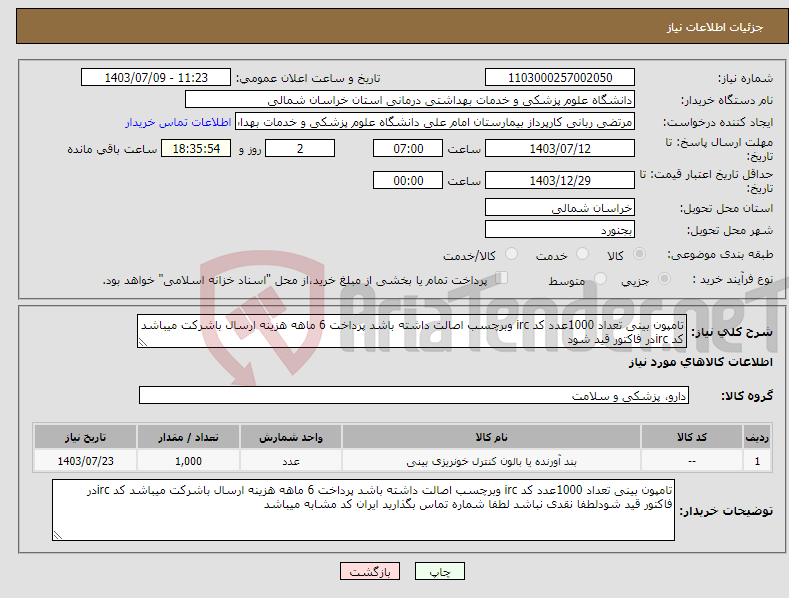The image size is (789, 598).
Task: Toggle the اسناد خزانه اسلامی payment checkbox
Action: point(501,278)
